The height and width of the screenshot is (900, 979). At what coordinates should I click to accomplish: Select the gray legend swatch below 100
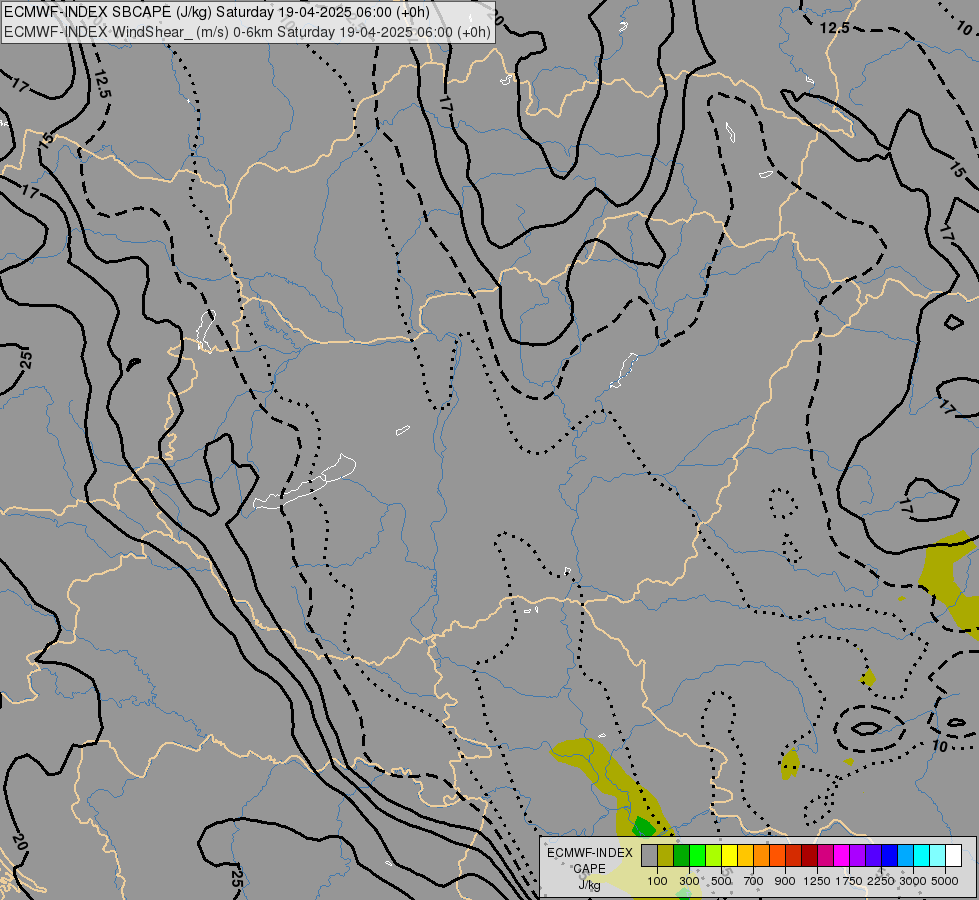click(650, 855)
